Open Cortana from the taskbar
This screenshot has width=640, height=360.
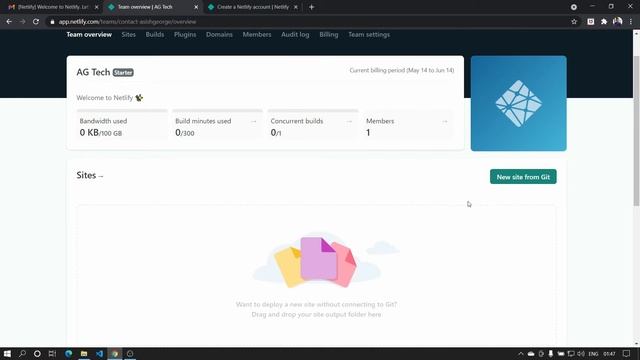coord(37,353)
